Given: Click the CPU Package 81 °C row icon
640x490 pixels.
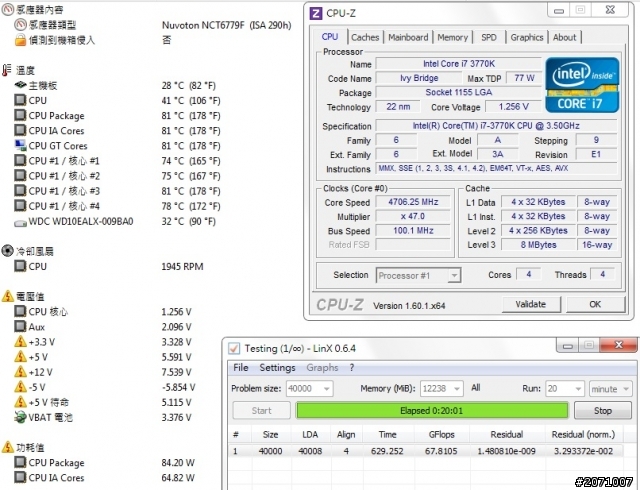Looking at the screenshot, I should point(20,115).
